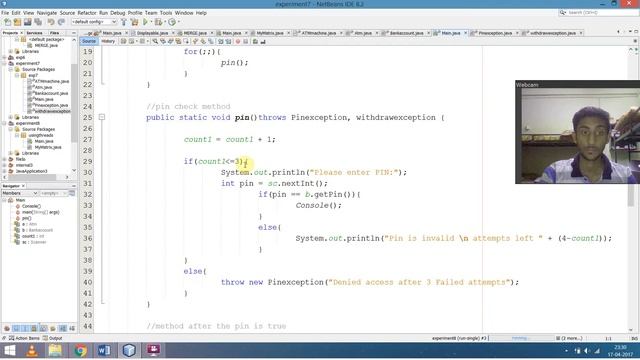Expand the exp6 project node
Image resolution: width=640 pixels, height=360 pixels.
click(x=5, y=58)
